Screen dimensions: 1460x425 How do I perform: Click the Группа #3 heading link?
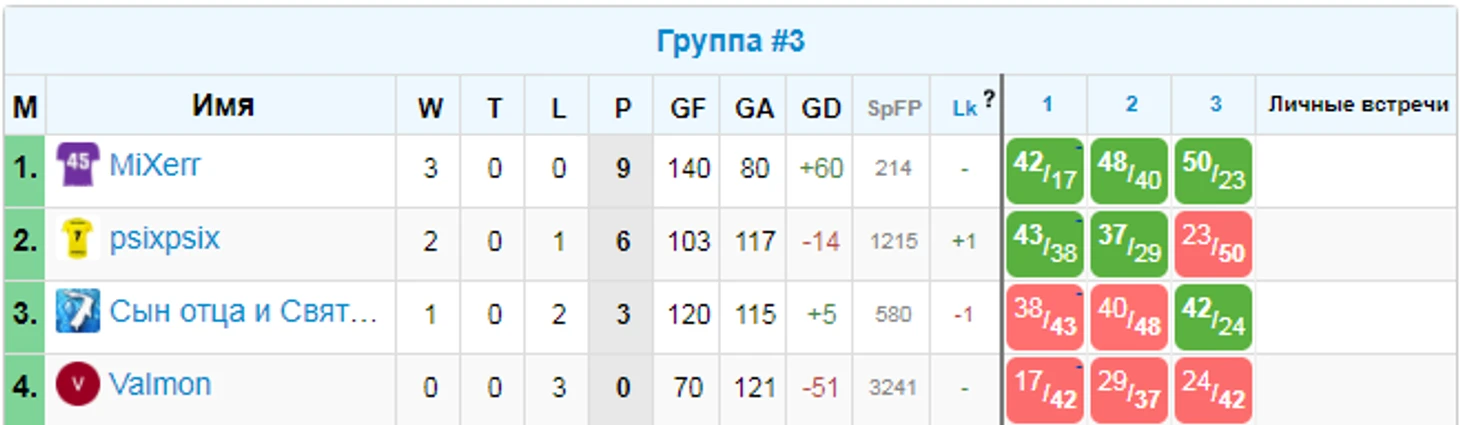click(730, 42)
